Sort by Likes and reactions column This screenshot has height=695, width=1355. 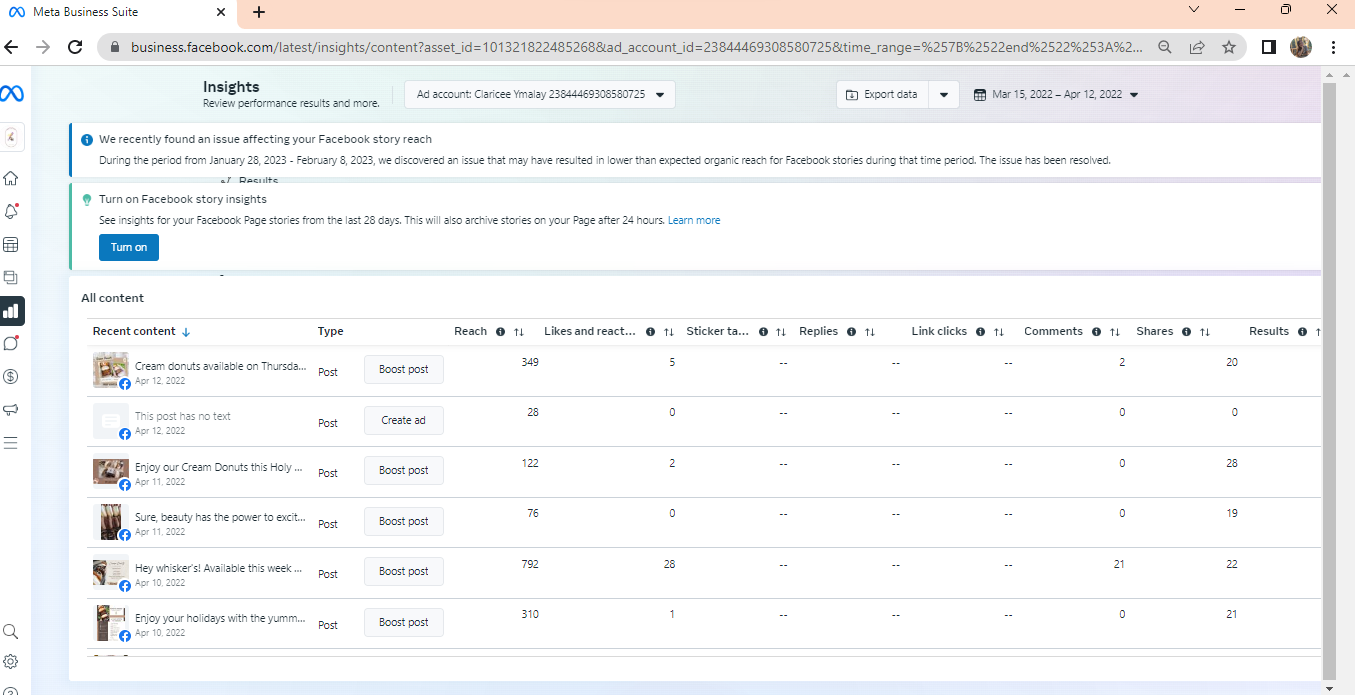(669, 332)
